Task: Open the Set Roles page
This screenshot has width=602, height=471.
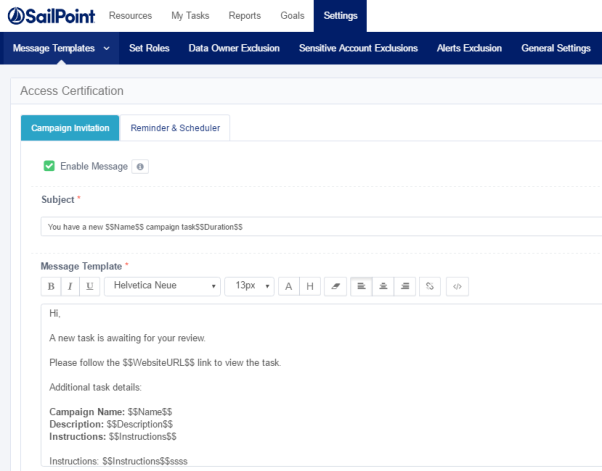Action: (x=150, y=48)
